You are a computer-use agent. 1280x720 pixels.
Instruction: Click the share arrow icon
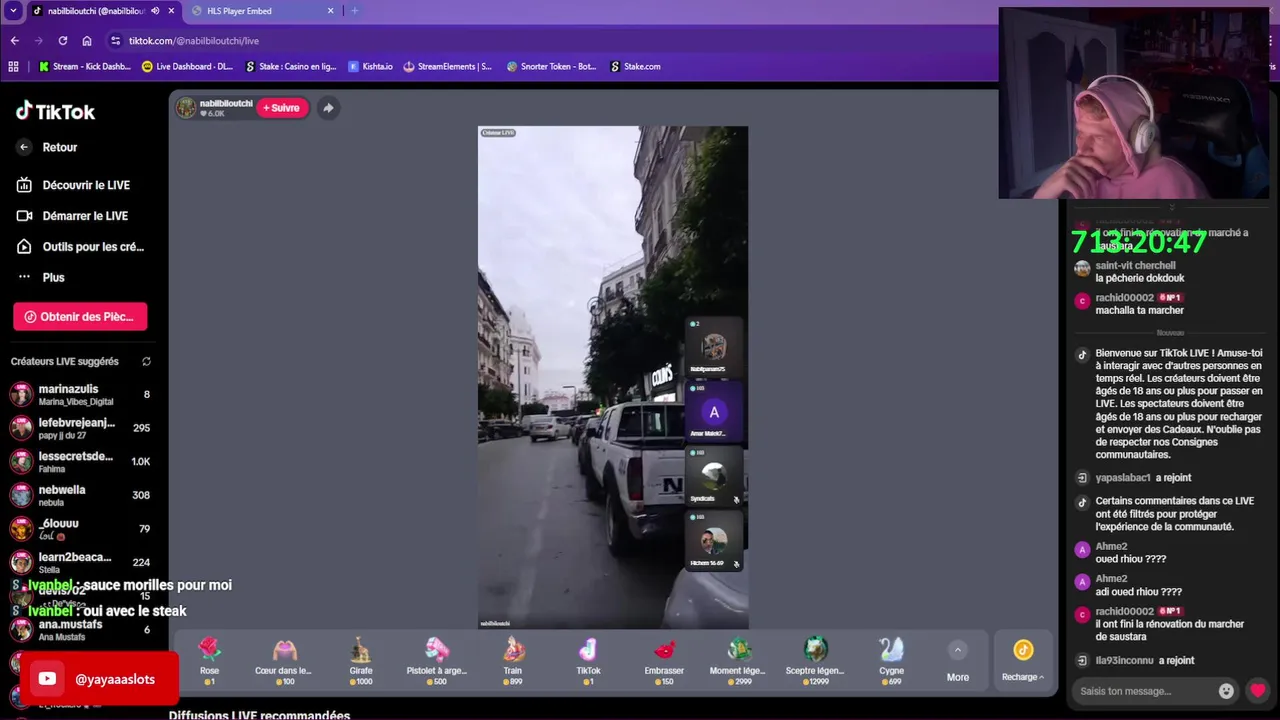point(328,108)
